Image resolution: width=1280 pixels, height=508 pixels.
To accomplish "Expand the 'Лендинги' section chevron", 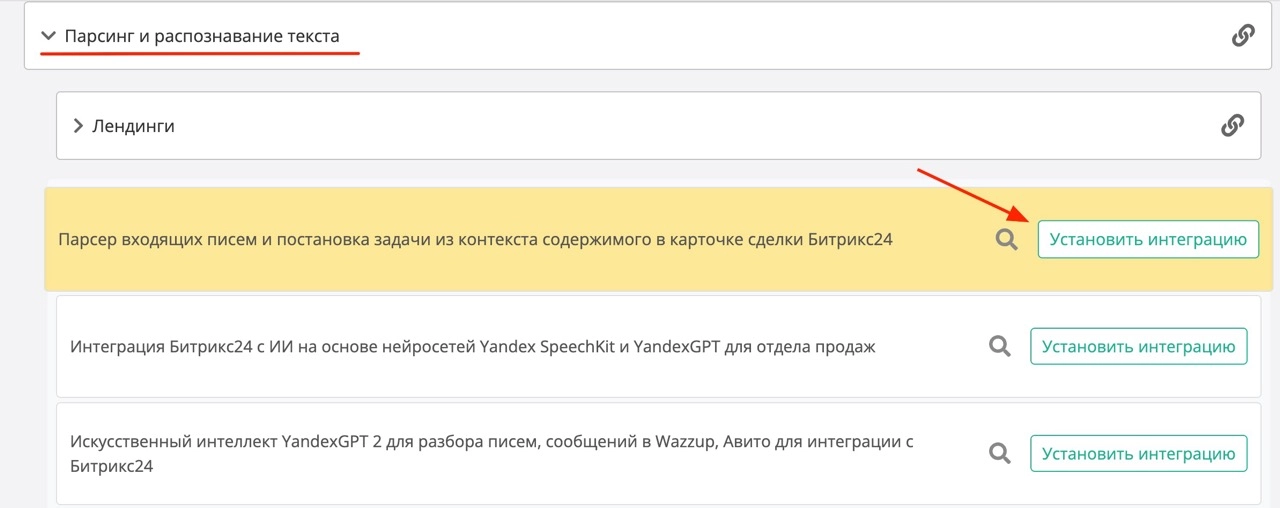I will 79,127.
